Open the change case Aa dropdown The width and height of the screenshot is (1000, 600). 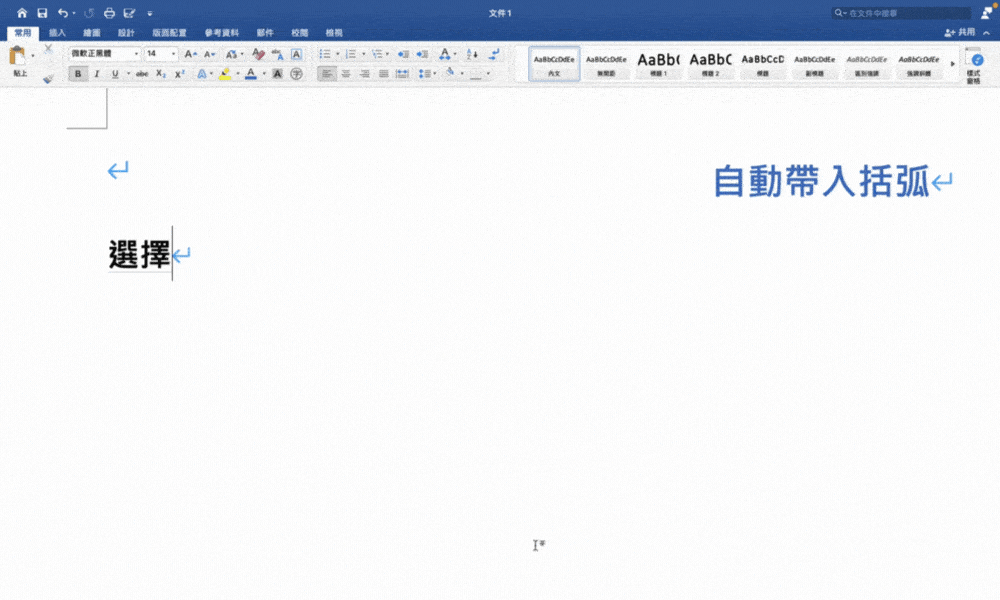click(x=233, y=54)
